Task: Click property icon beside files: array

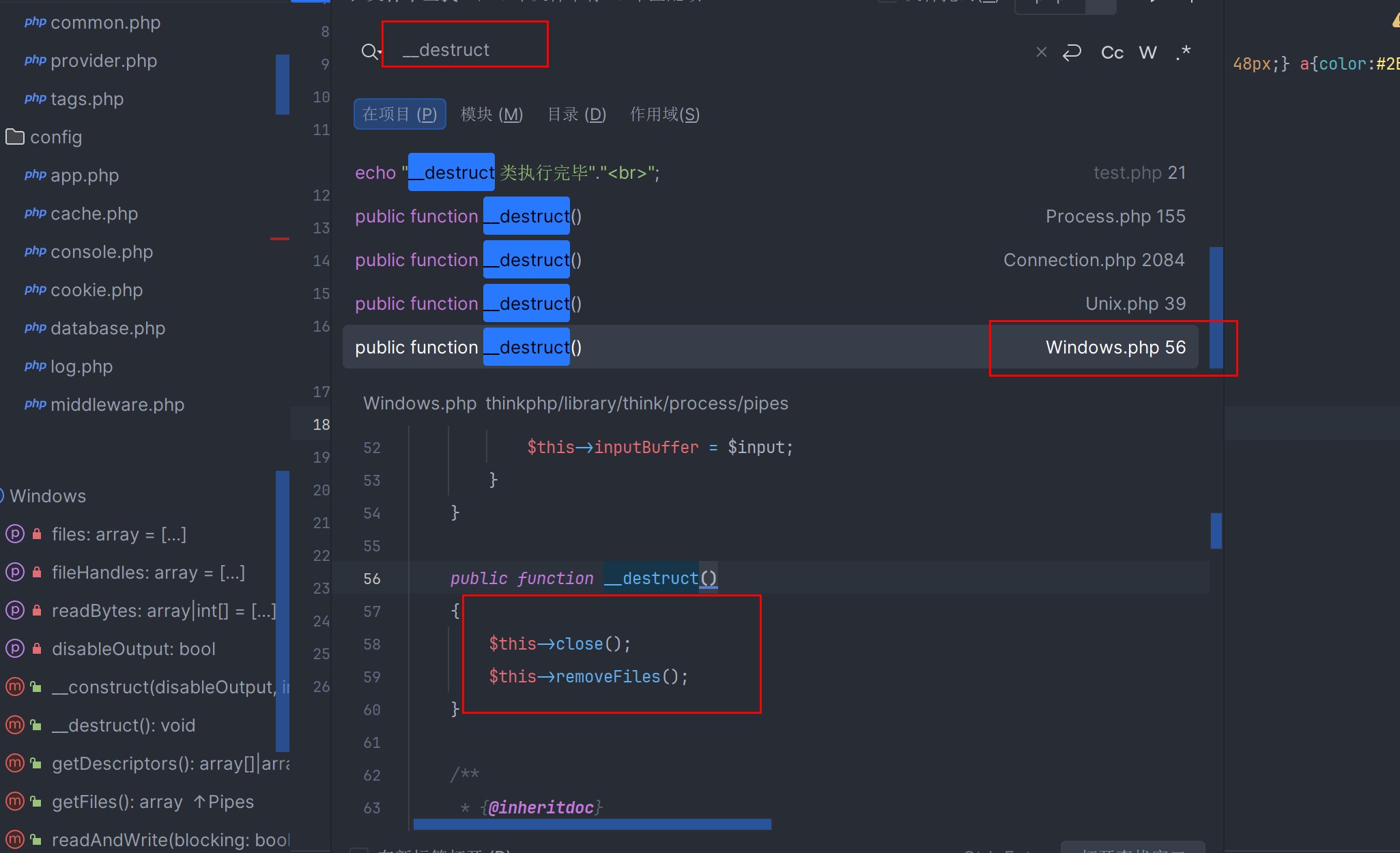Action: point(15,534)
